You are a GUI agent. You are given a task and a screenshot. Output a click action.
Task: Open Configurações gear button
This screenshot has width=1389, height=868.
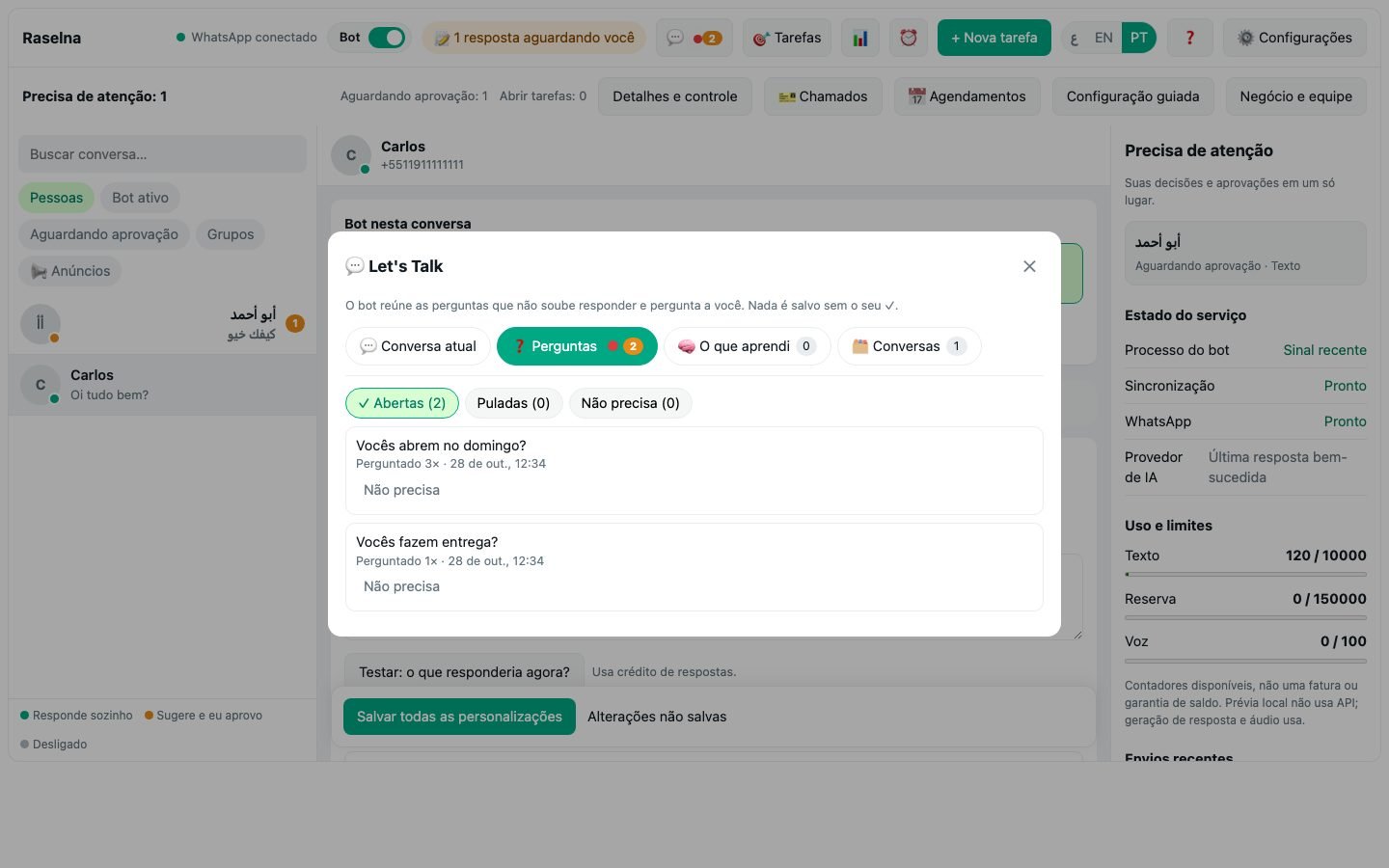[1294, 38]
